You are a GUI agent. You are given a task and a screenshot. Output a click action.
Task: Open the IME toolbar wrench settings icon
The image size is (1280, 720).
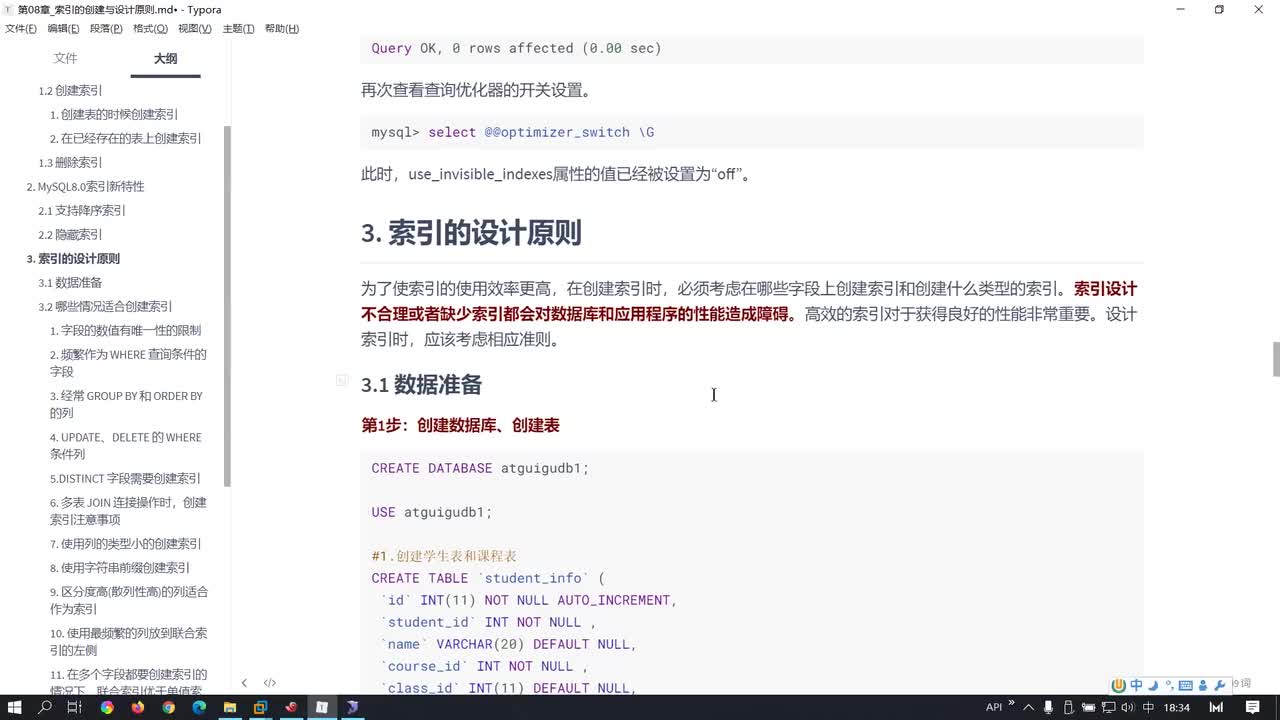click(1219, 685)
